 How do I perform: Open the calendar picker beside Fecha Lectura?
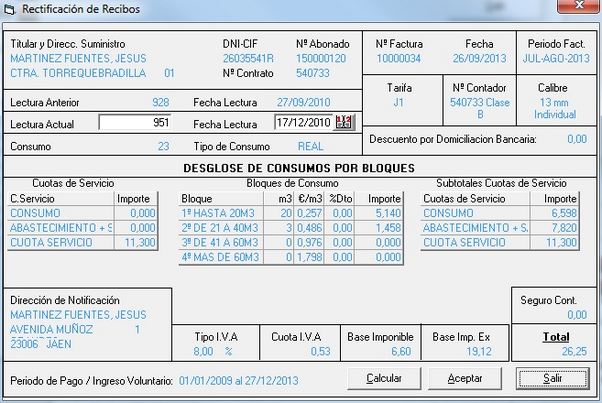point(344,122)
